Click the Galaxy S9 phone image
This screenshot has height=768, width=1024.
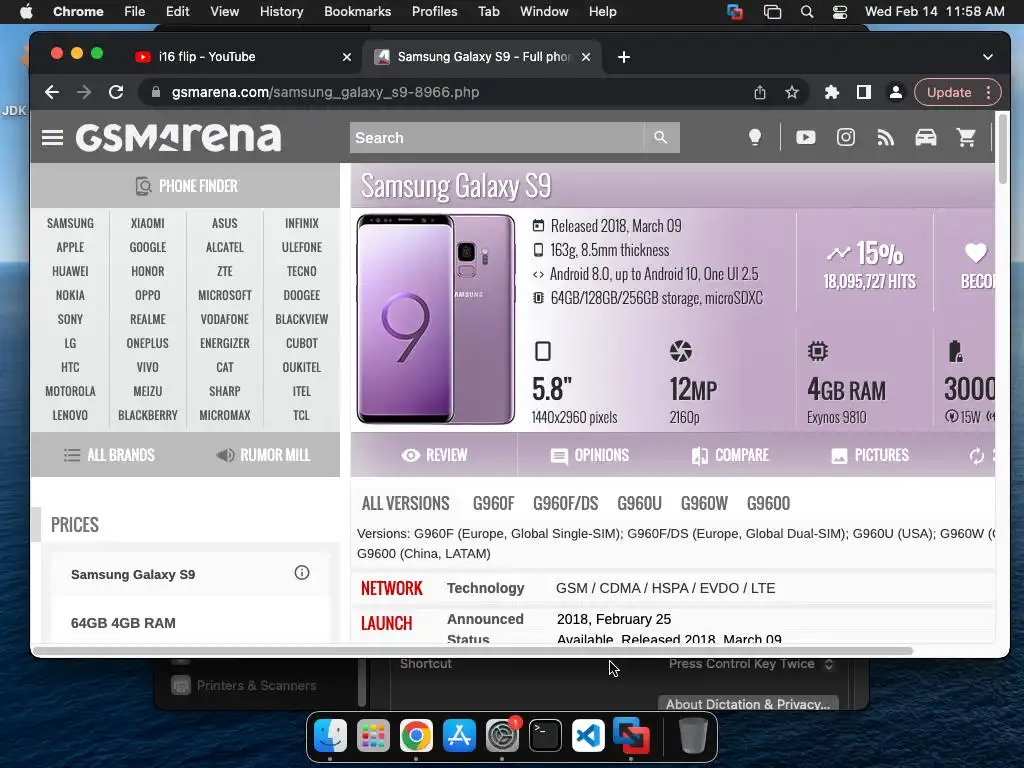click(436, 319)
